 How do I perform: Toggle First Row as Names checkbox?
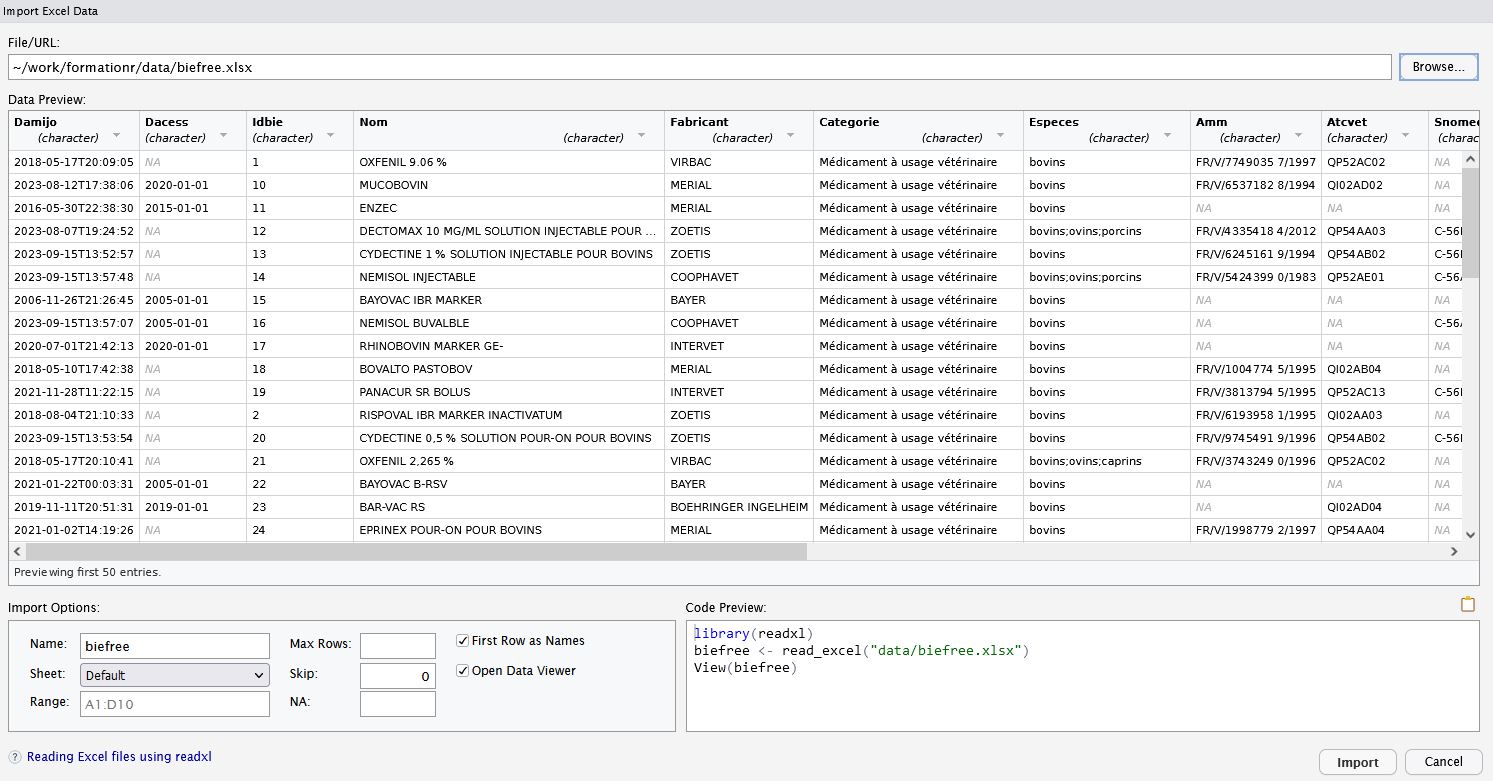coord(463,641)
